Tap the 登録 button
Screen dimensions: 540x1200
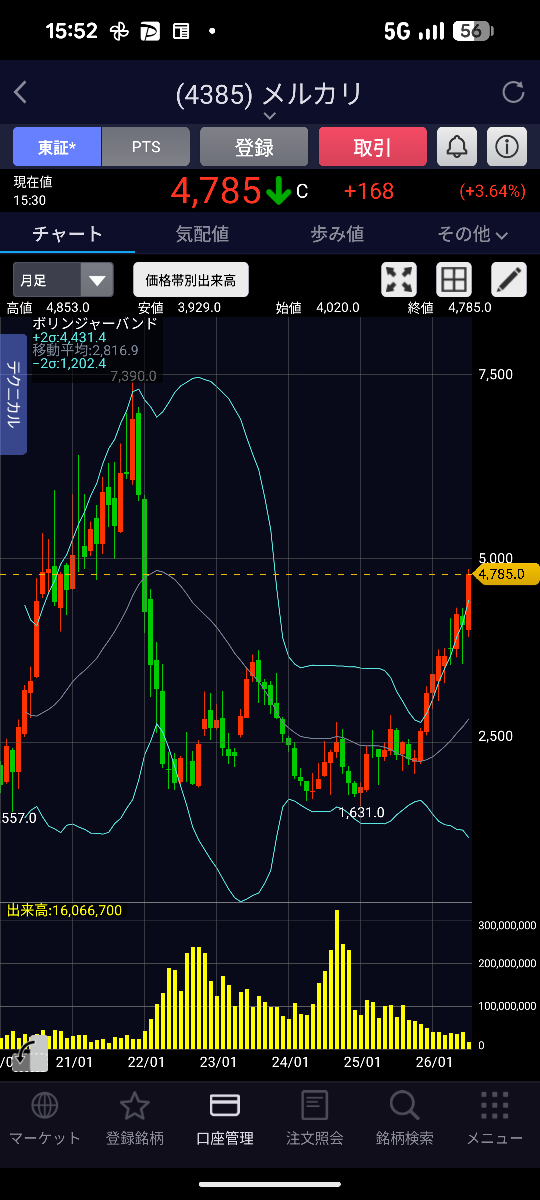[254, 147]
